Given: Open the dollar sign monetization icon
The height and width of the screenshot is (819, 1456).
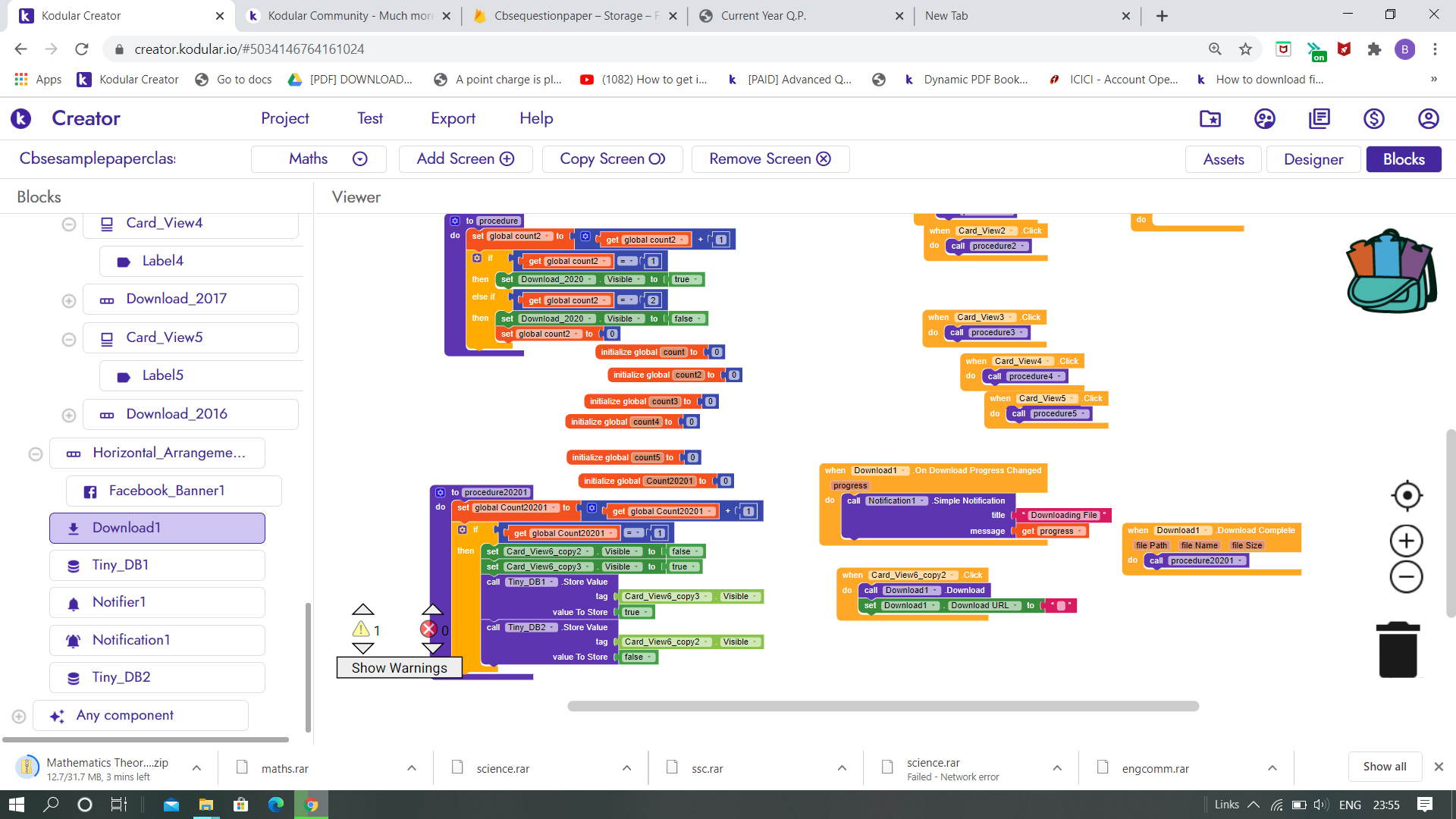Looking at the screenshot, I should point(1373,118).
